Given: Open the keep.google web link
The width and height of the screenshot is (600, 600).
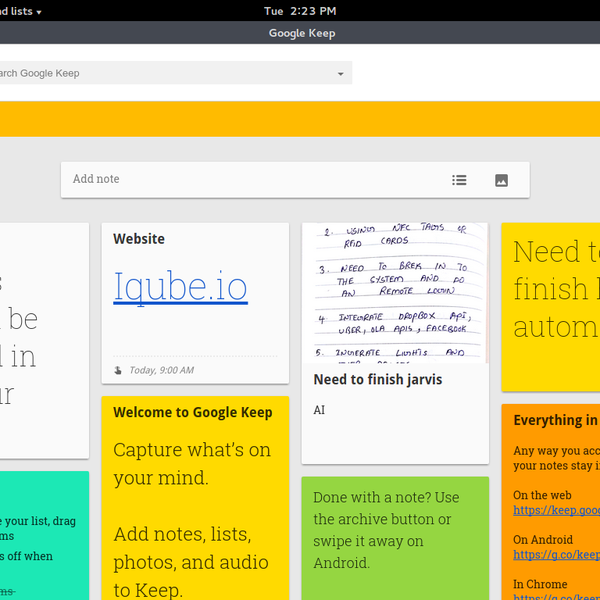Looking at the screenshot, I should click(x=556, y=510).
